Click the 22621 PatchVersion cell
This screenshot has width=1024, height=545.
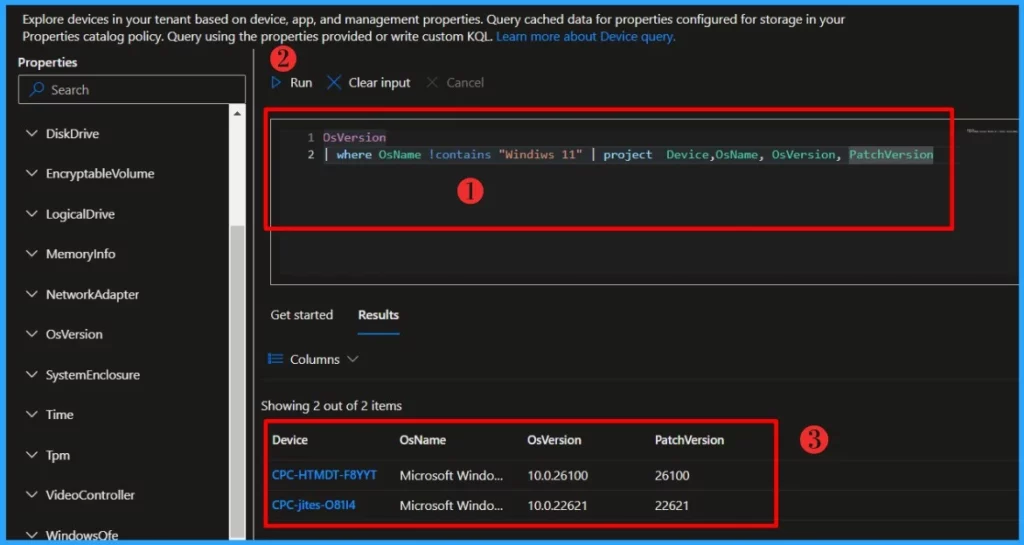(672, 505)
